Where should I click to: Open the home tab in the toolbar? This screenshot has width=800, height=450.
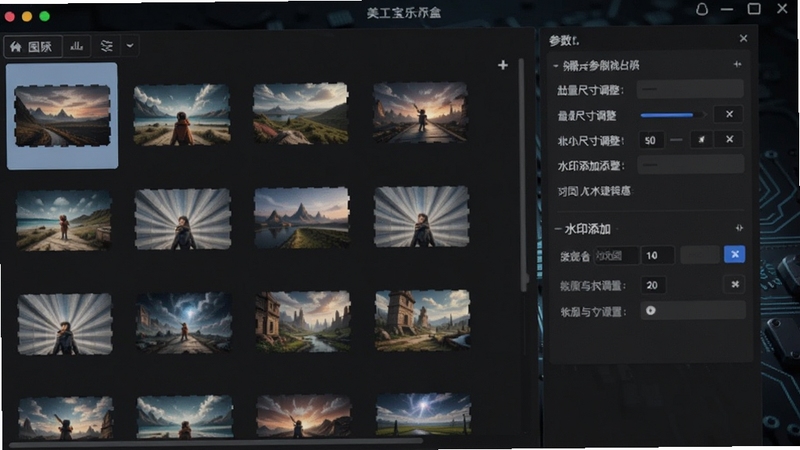33,46
